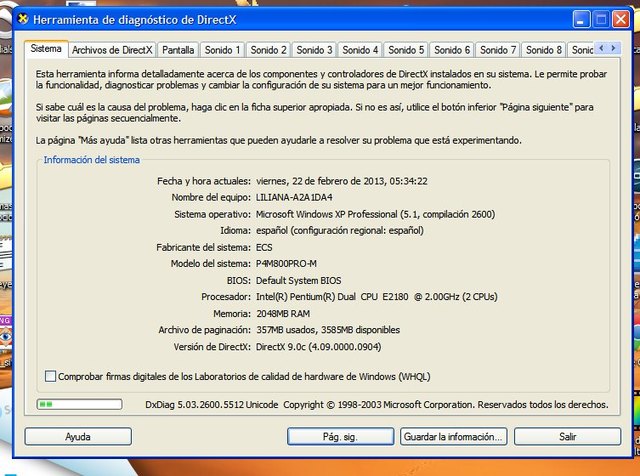Switch to the Sonido 5 tab
Image resolution: width=640 pixels, height=476 pixels.
pos(406,50)
